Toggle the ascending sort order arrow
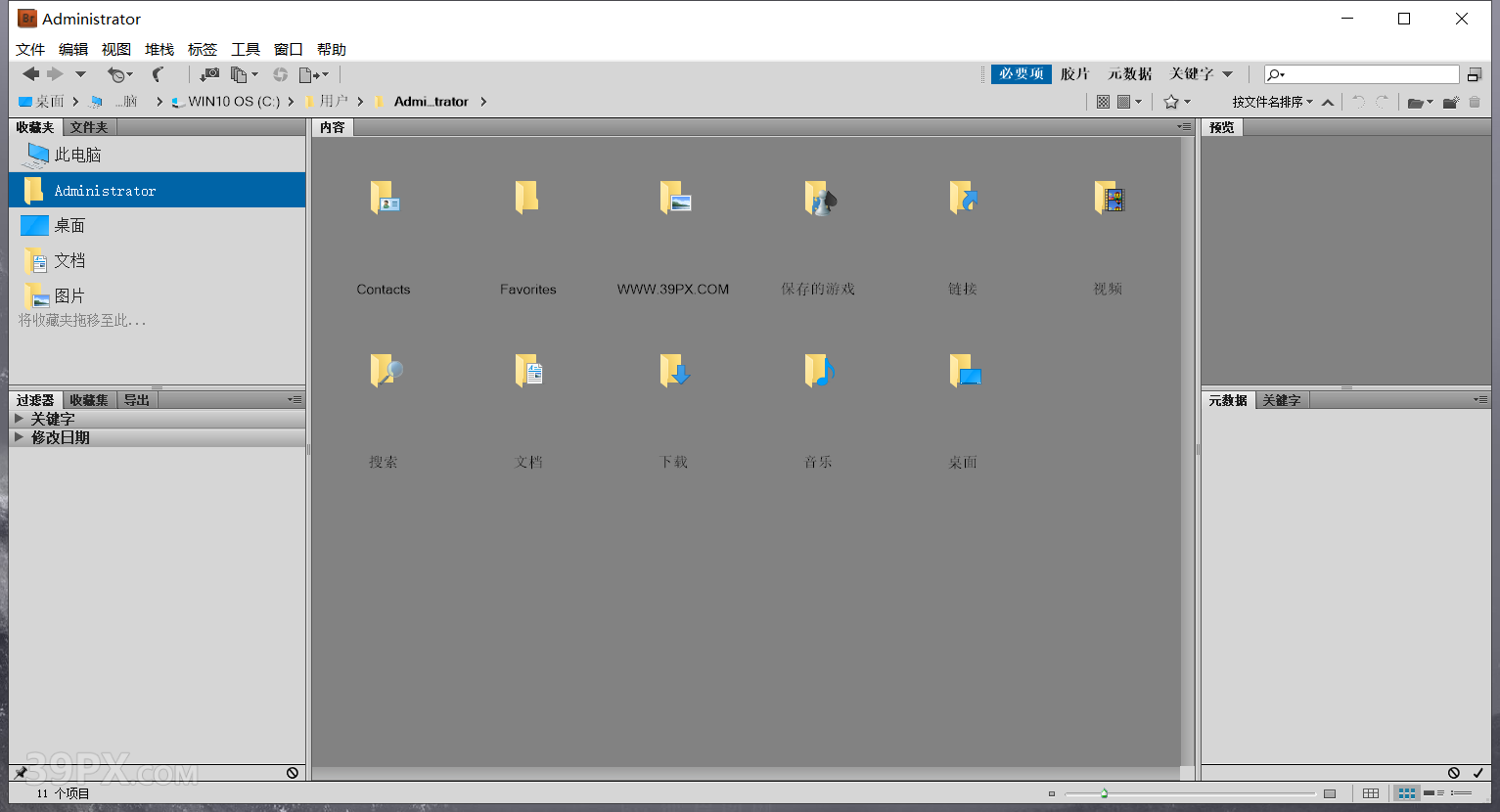 (1328, 102)
